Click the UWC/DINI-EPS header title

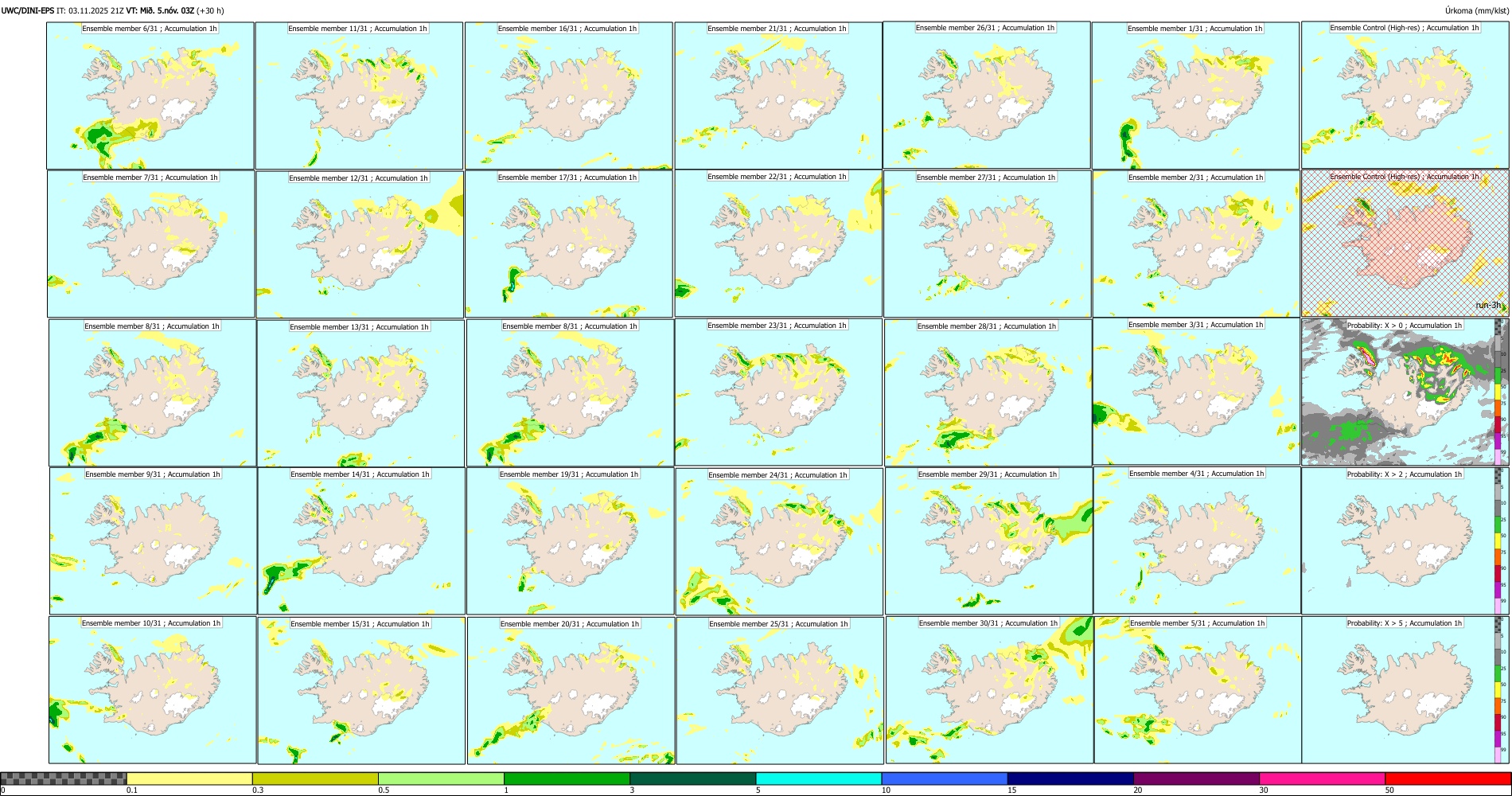28,10
